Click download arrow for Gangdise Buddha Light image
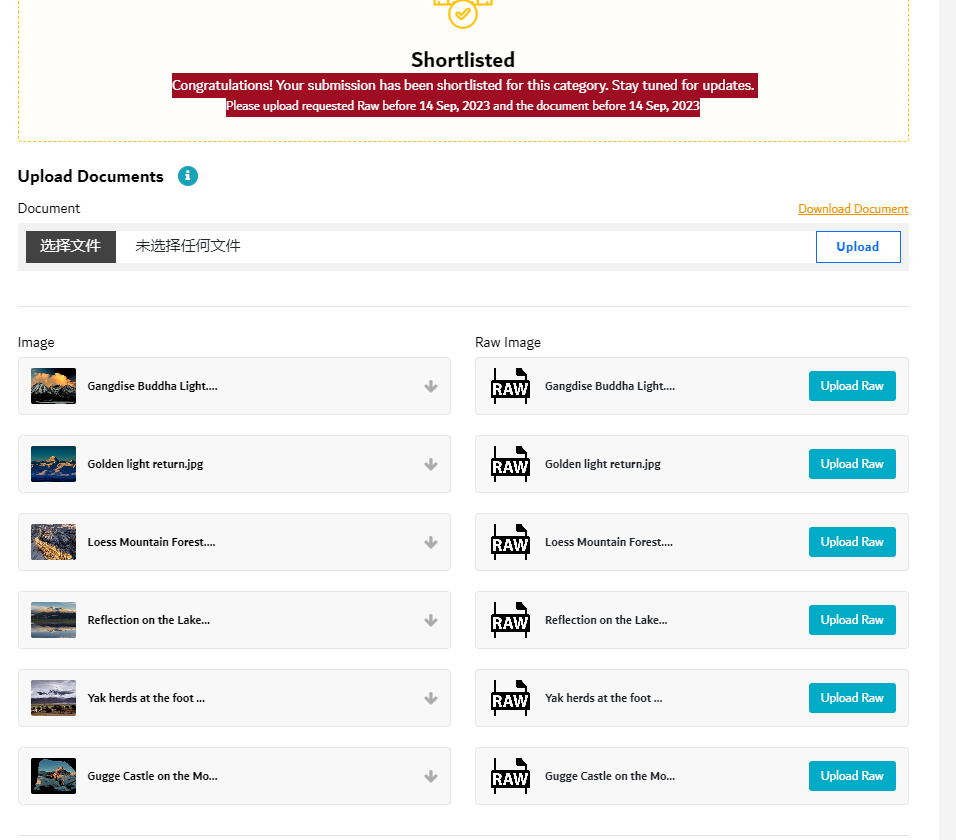 click(431, 386)
